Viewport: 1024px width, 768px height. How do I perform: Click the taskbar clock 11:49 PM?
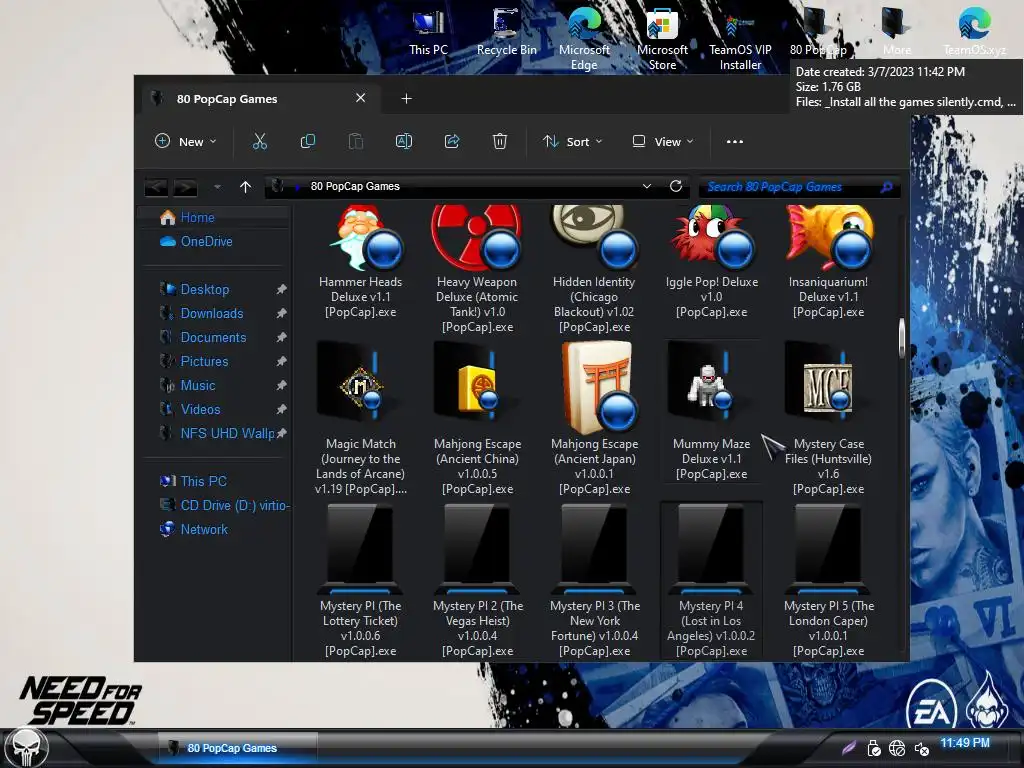(965, 743)
